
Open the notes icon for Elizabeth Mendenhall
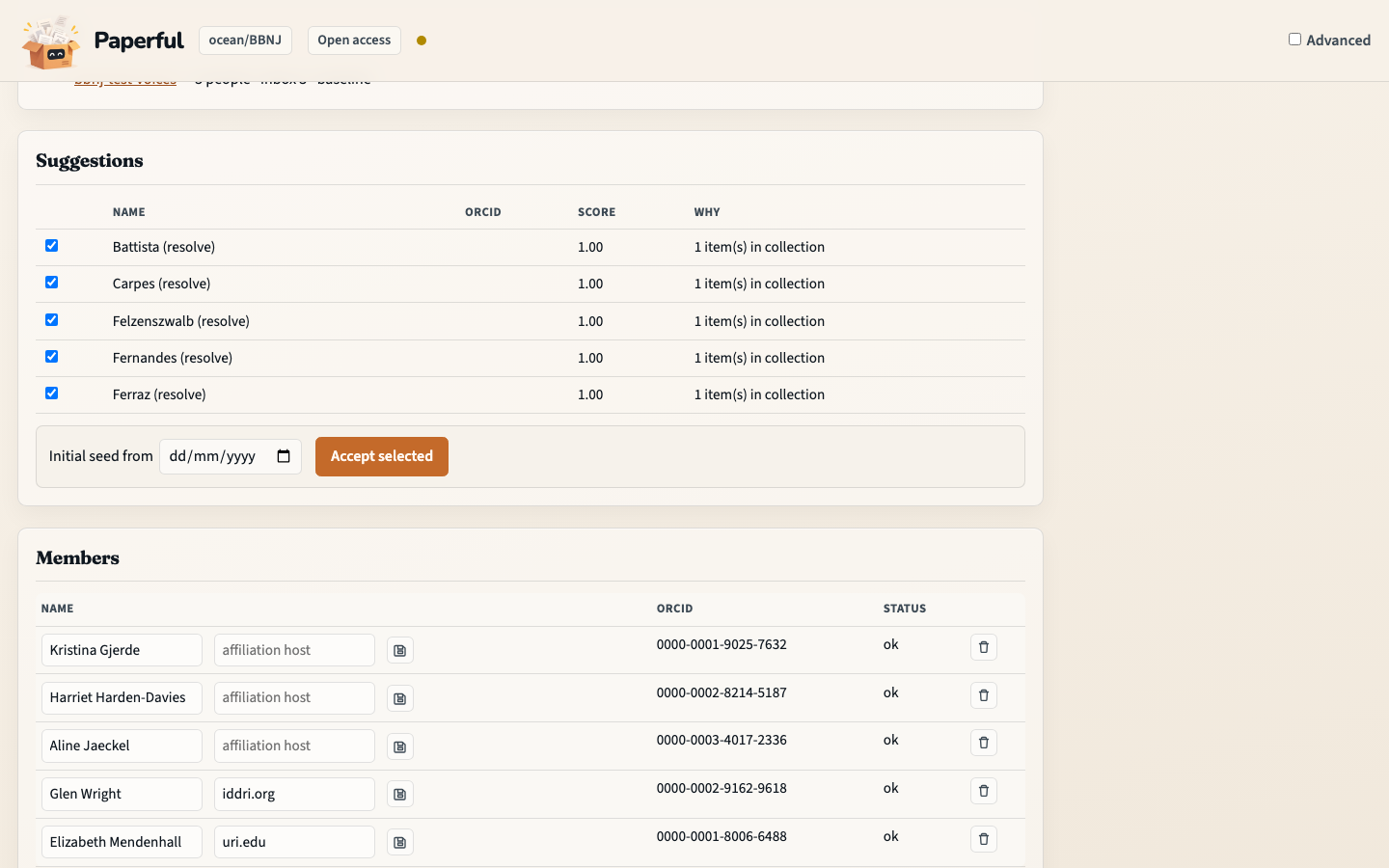pyautogui.click(x=400, y=843)
